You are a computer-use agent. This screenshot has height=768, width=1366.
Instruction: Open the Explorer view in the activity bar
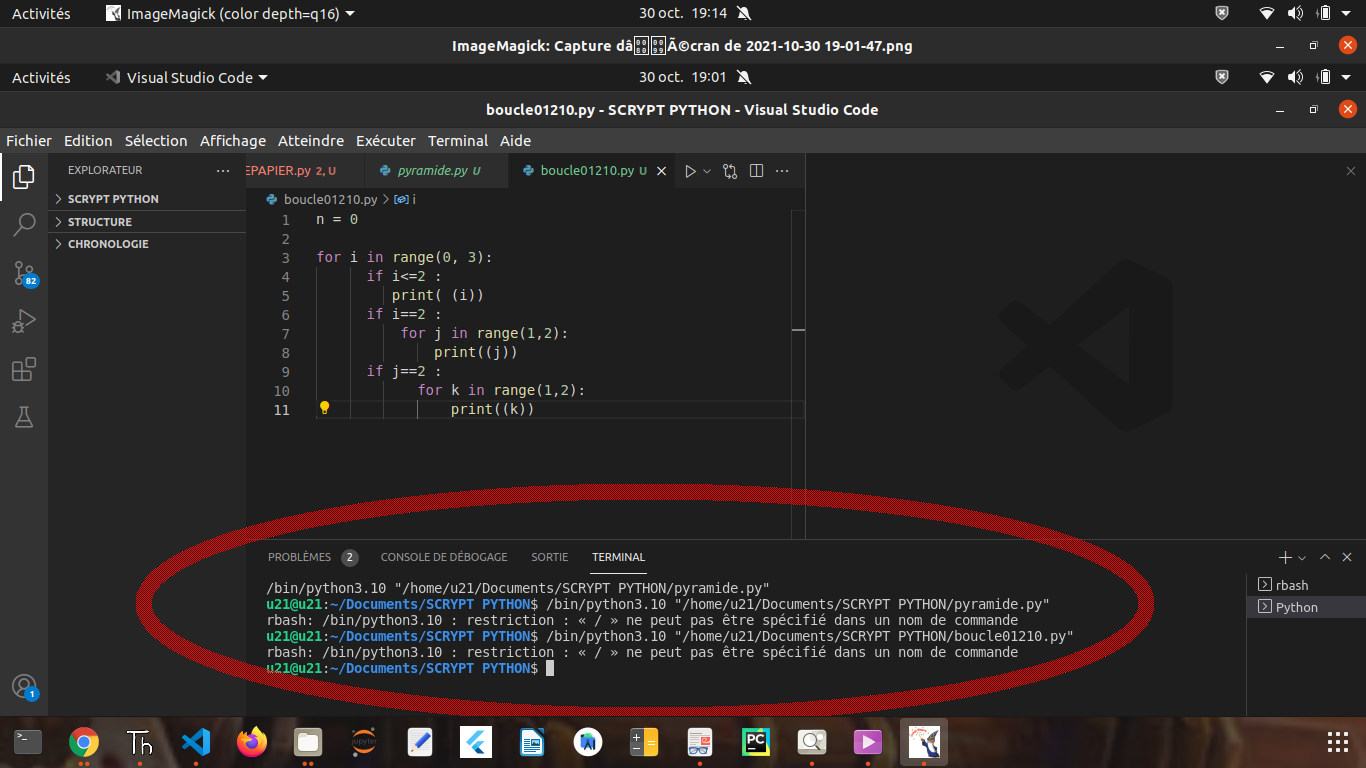24,178
